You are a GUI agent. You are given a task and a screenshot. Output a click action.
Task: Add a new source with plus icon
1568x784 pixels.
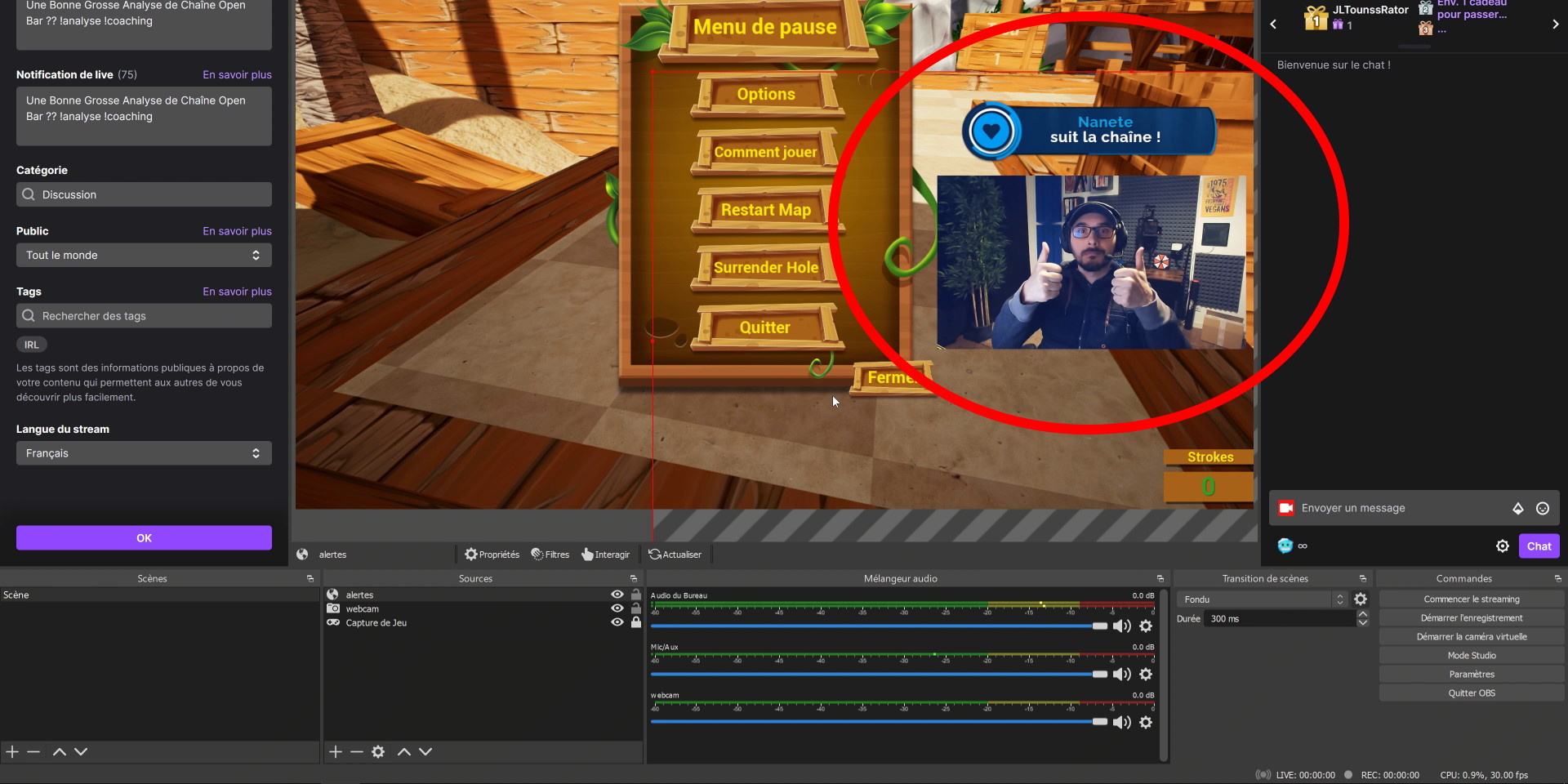[x=336, y=752]
